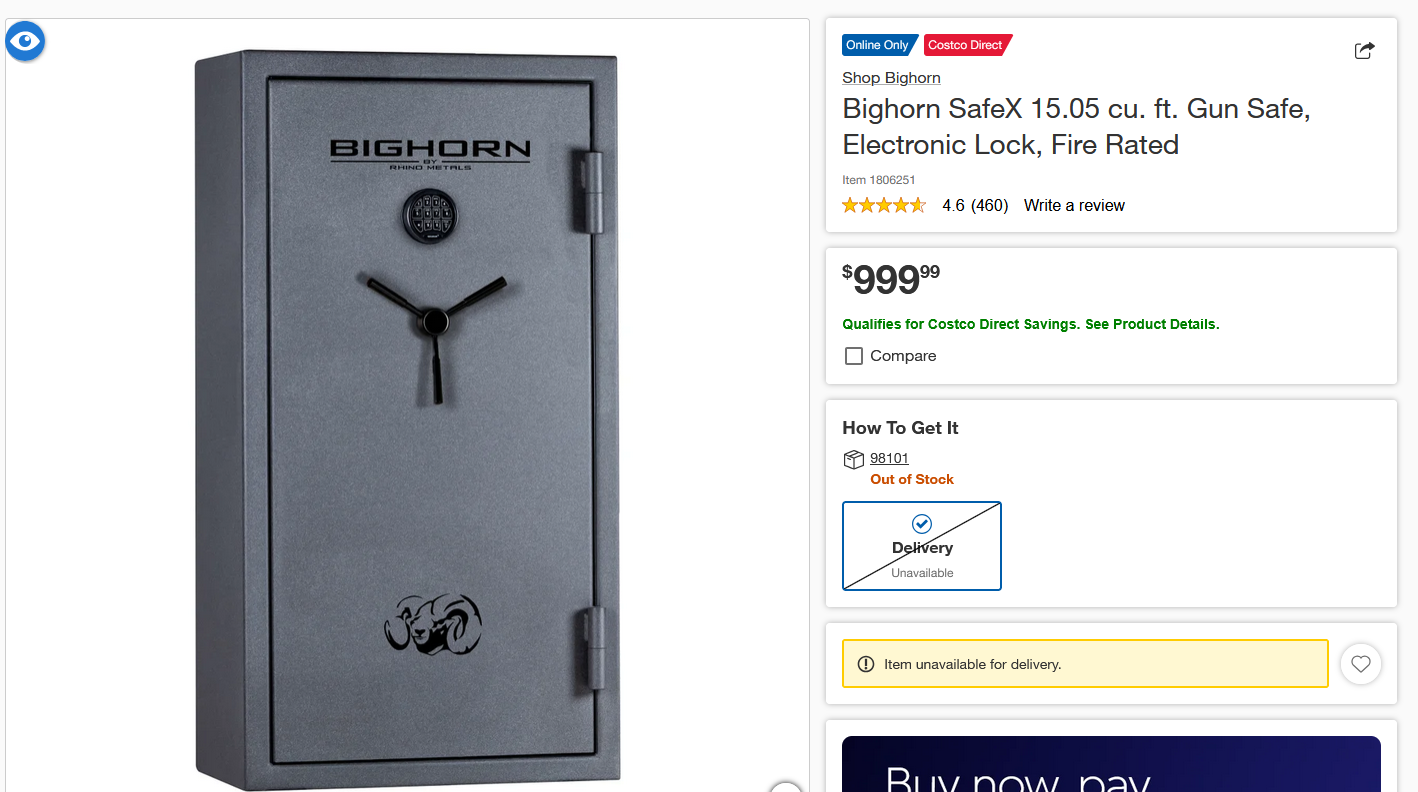
Task: Click the star rating icons
Action: pos(884,205)
